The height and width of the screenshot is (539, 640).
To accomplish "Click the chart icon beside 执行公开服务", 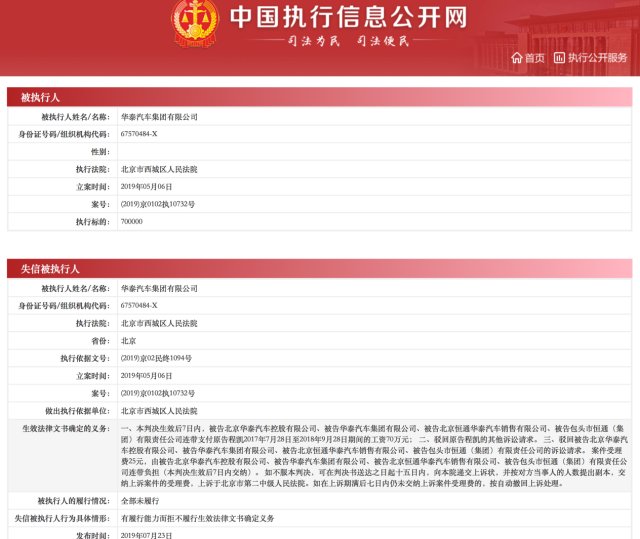I will 559,58.
